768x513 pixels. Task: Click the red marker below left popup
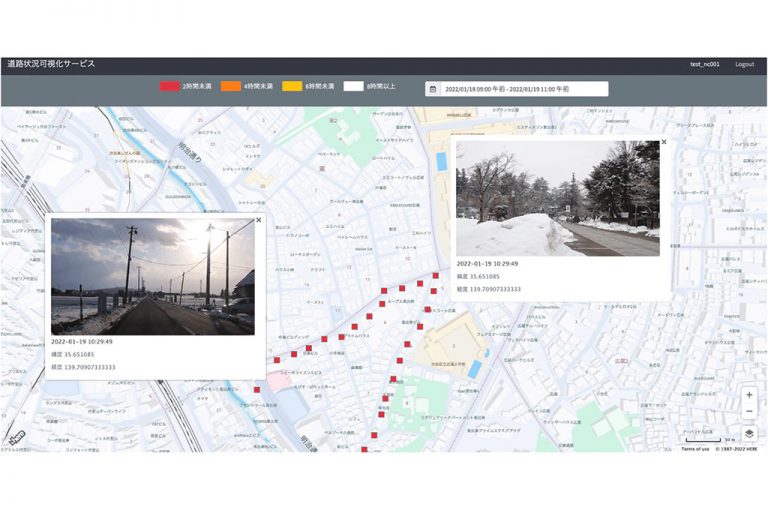click(257, 390)
